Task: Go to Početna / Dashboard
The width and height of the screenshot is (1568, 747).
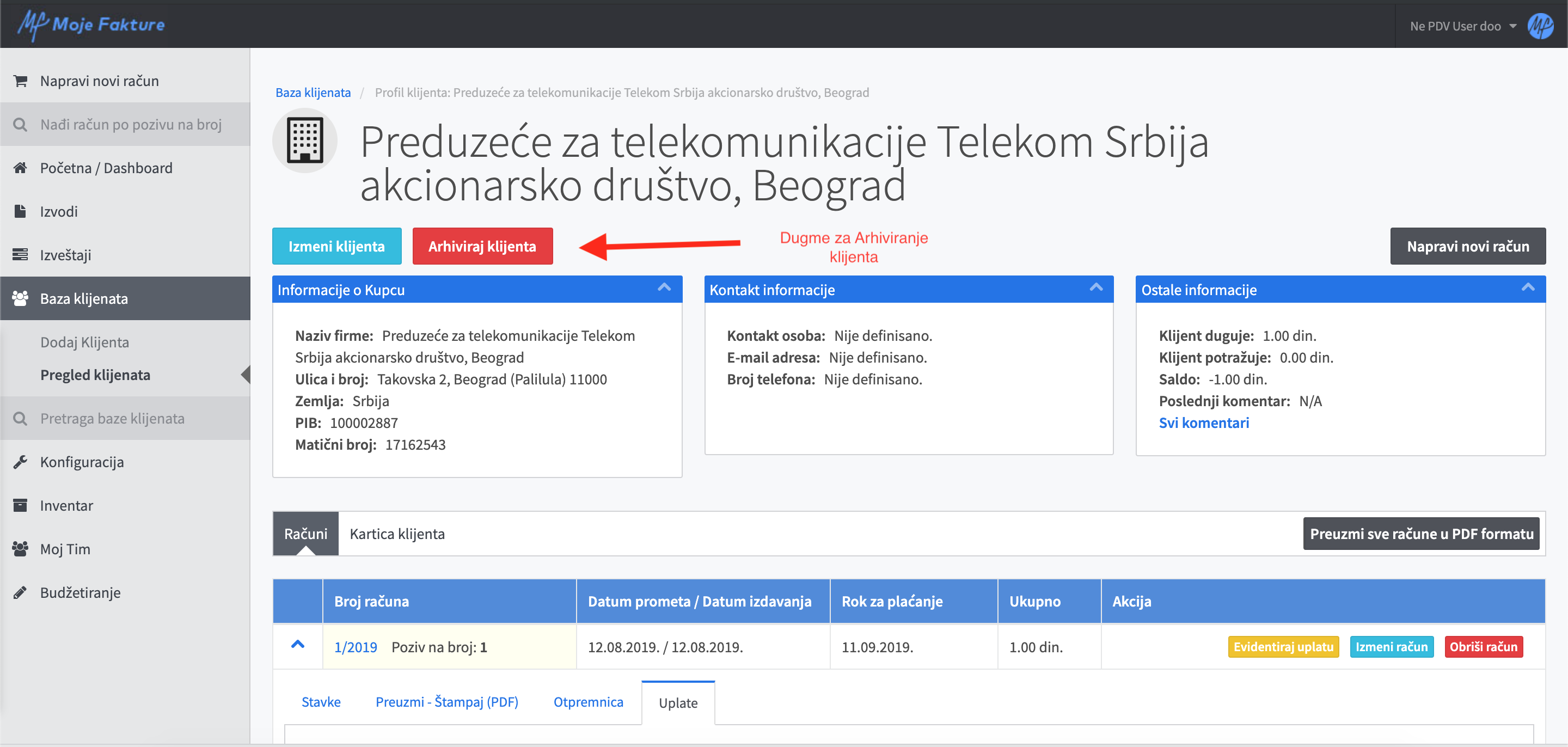Action: (x=125, y=167)
